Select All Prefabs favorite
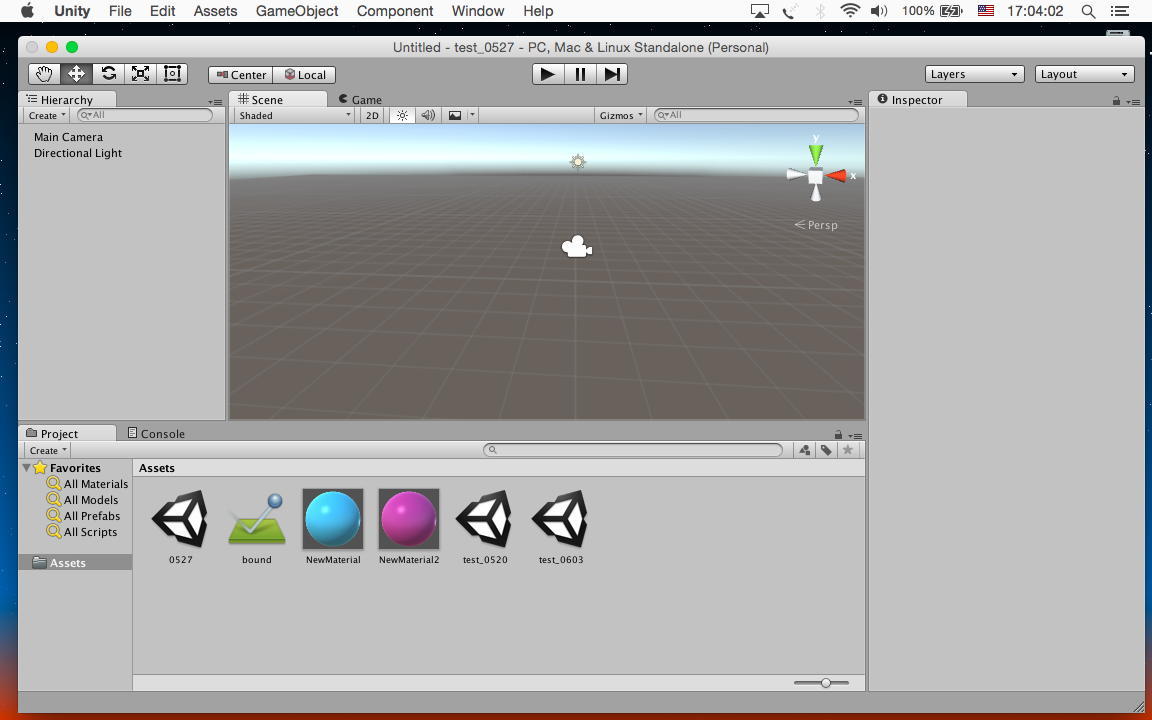The width and height of the screenshot is (1152, 720). click(x=83, y=516)
